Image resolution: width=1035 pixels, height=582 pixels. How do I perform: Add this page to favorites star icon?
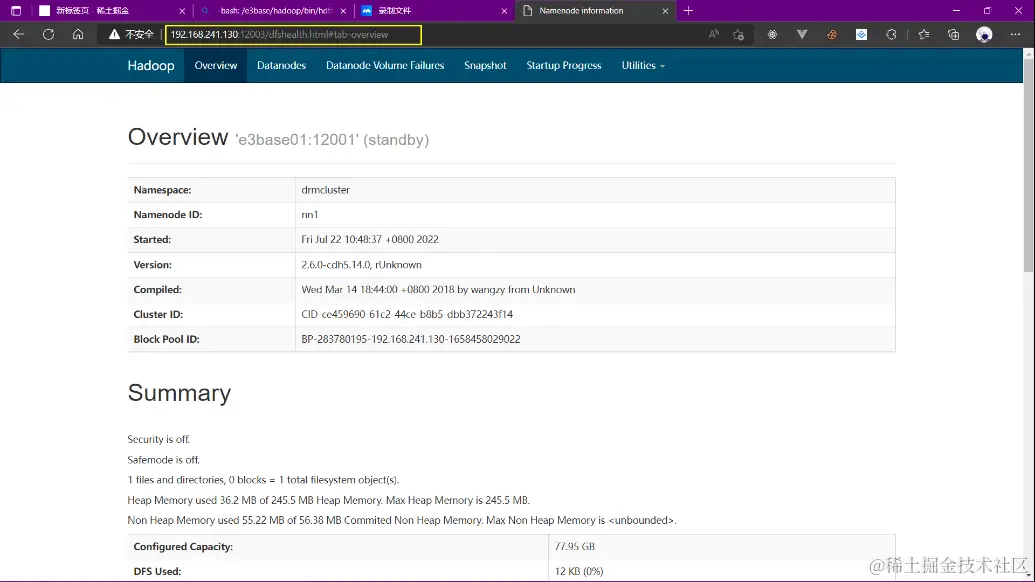[739, 34]
